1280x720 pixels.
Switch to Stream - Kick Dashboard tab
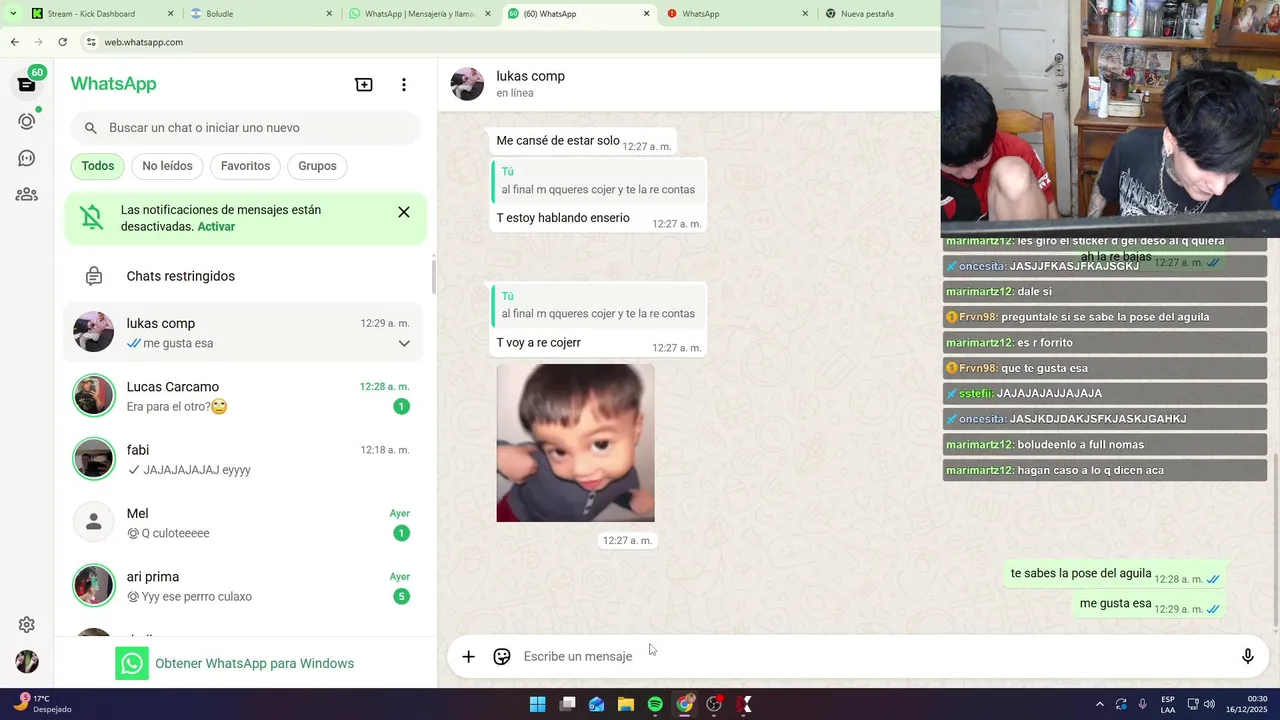[103, 14]
